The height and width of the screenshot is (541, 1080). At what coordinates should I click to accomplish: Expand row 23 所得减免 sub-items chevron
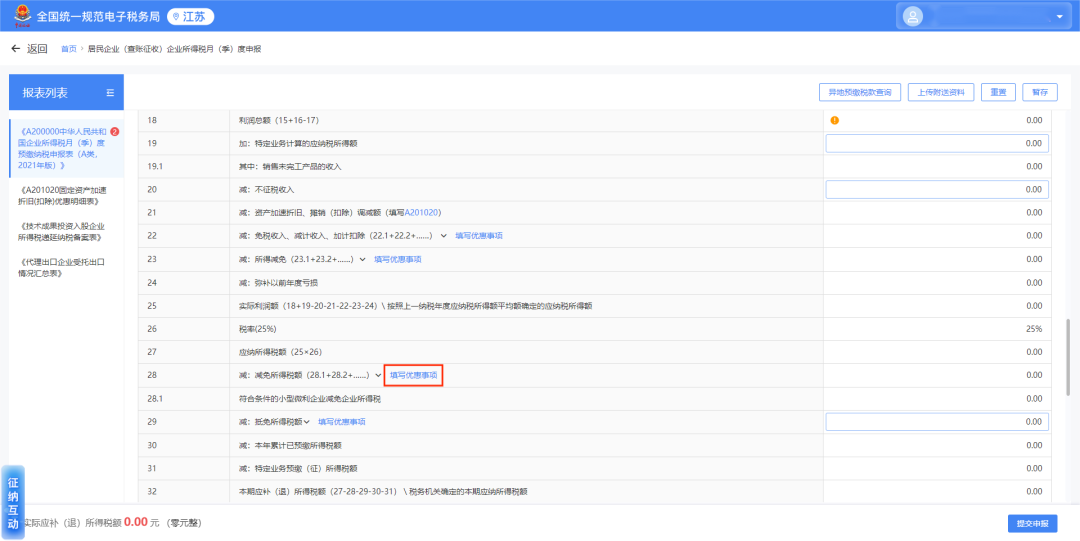tap(363, 259)
